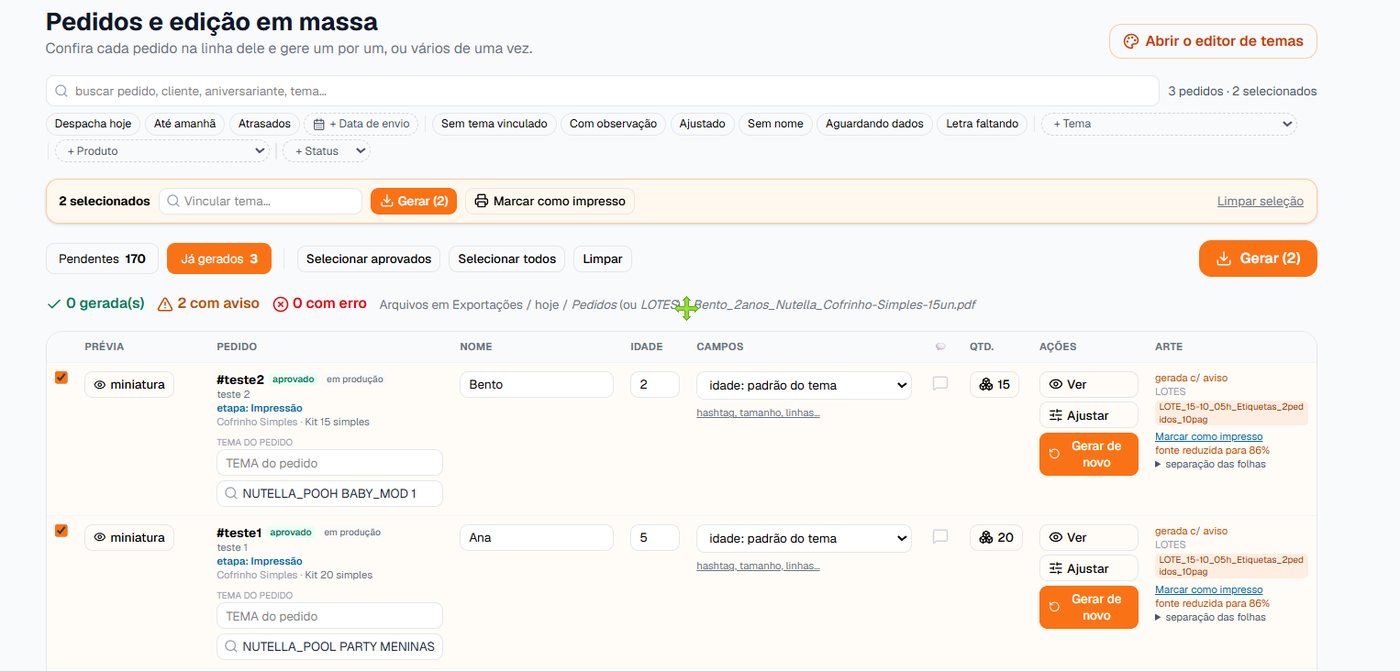Image resolution: width=1400 pixels, height=671 pixels.
Task: Click the Limpar button
Action: tap(602, 259)
